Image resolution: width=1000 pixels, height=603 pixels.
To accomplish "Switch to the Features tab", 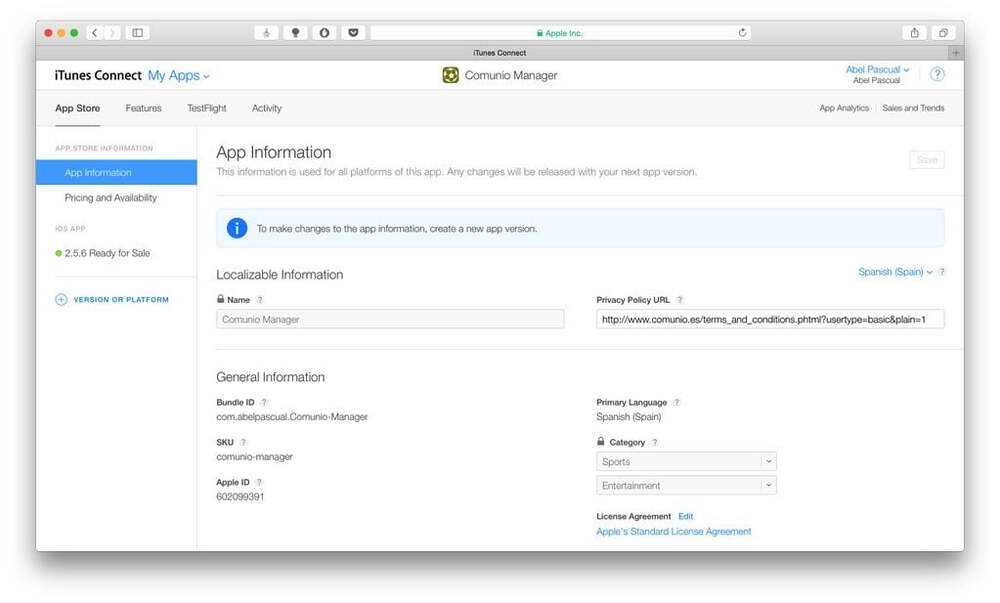I will (143, 108).
